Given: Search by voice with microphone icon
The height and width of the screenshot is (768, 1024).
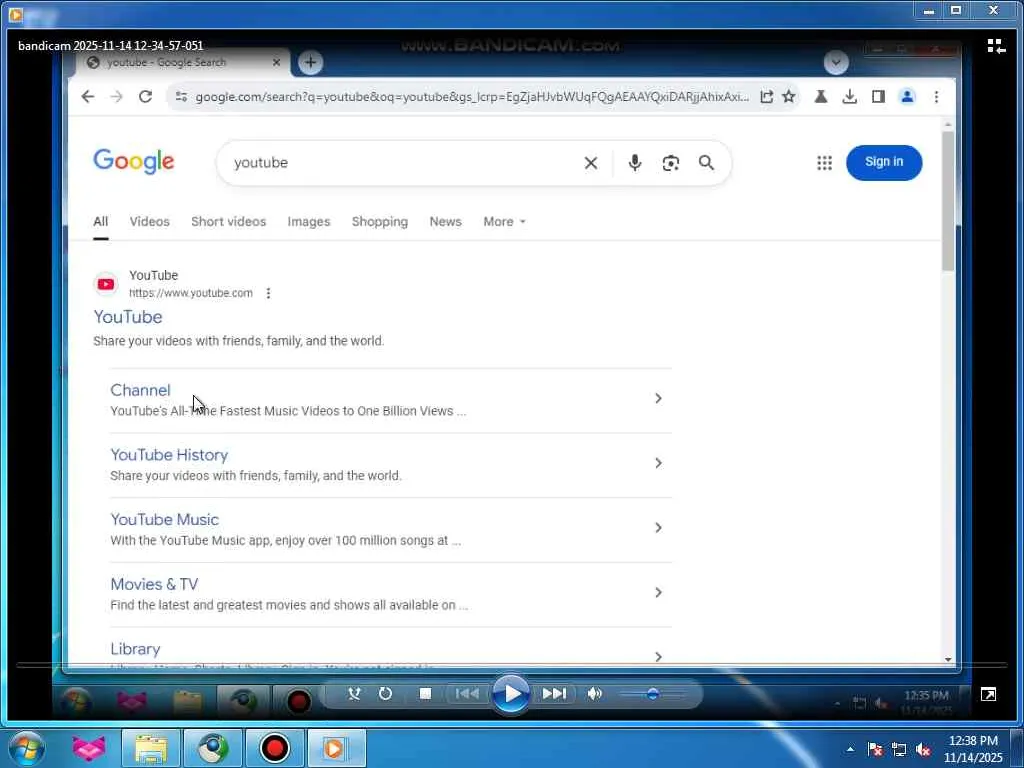Looking at the screenshot, I should pos(635,163).
